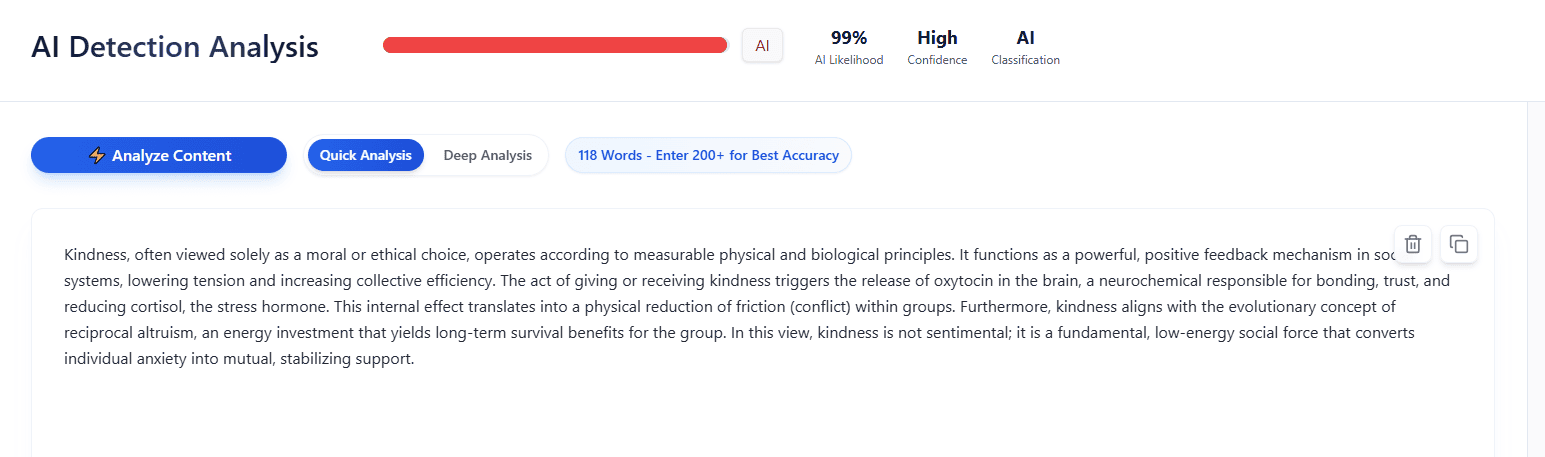Screen dimensions: 1545x457
Task: Click the lightning bolt icon on Analyze button
Action: point(97,156)
